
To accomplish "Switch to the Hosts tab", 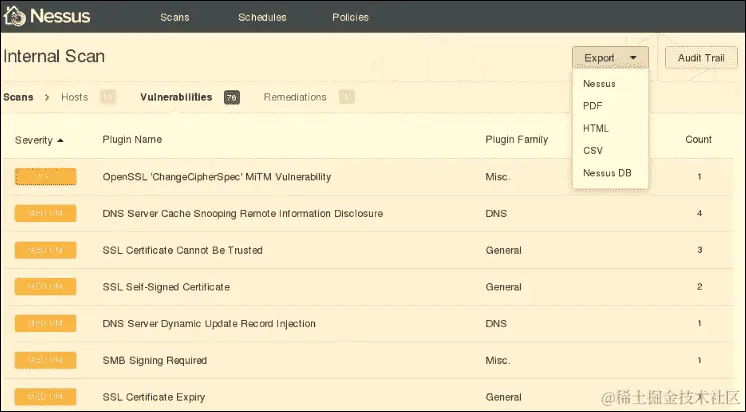I will [74, 97].
